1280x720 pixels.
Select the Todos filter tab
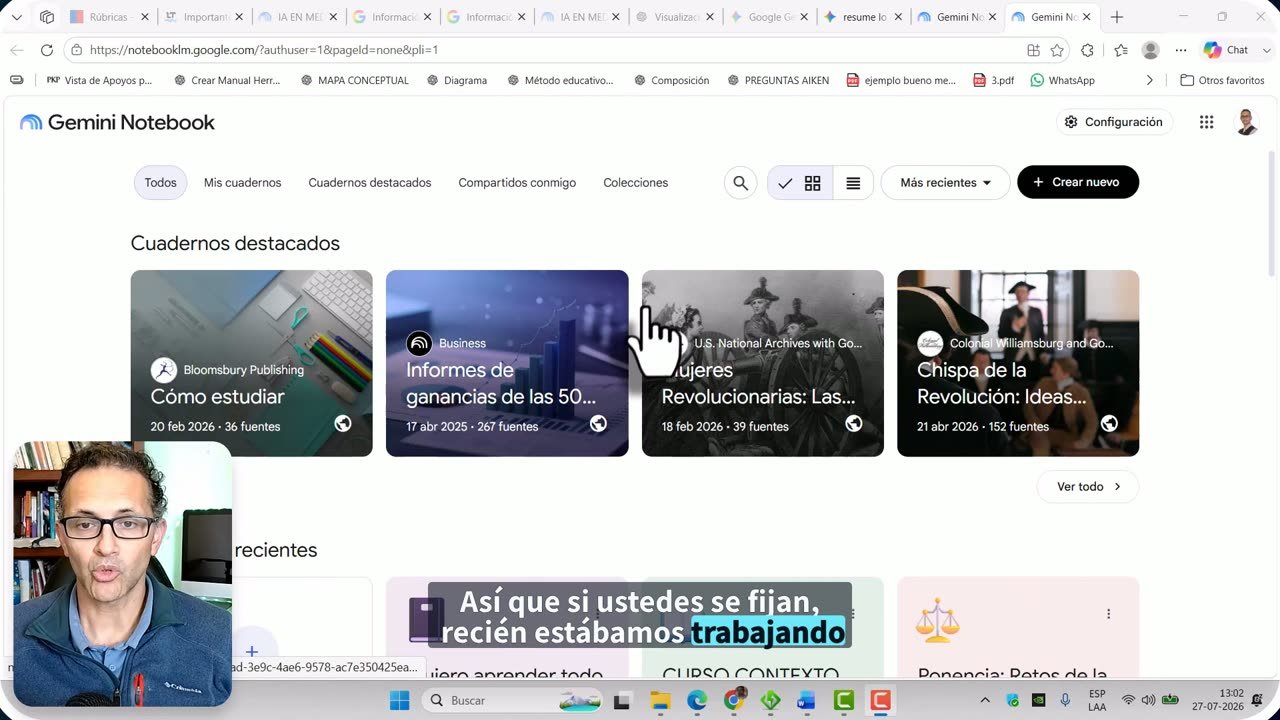tap(160, 183)
